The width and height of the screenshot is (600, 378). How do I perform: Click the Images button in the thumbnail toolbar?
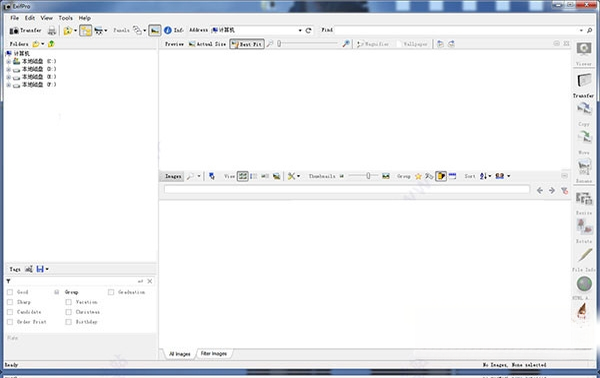point(173,176)
